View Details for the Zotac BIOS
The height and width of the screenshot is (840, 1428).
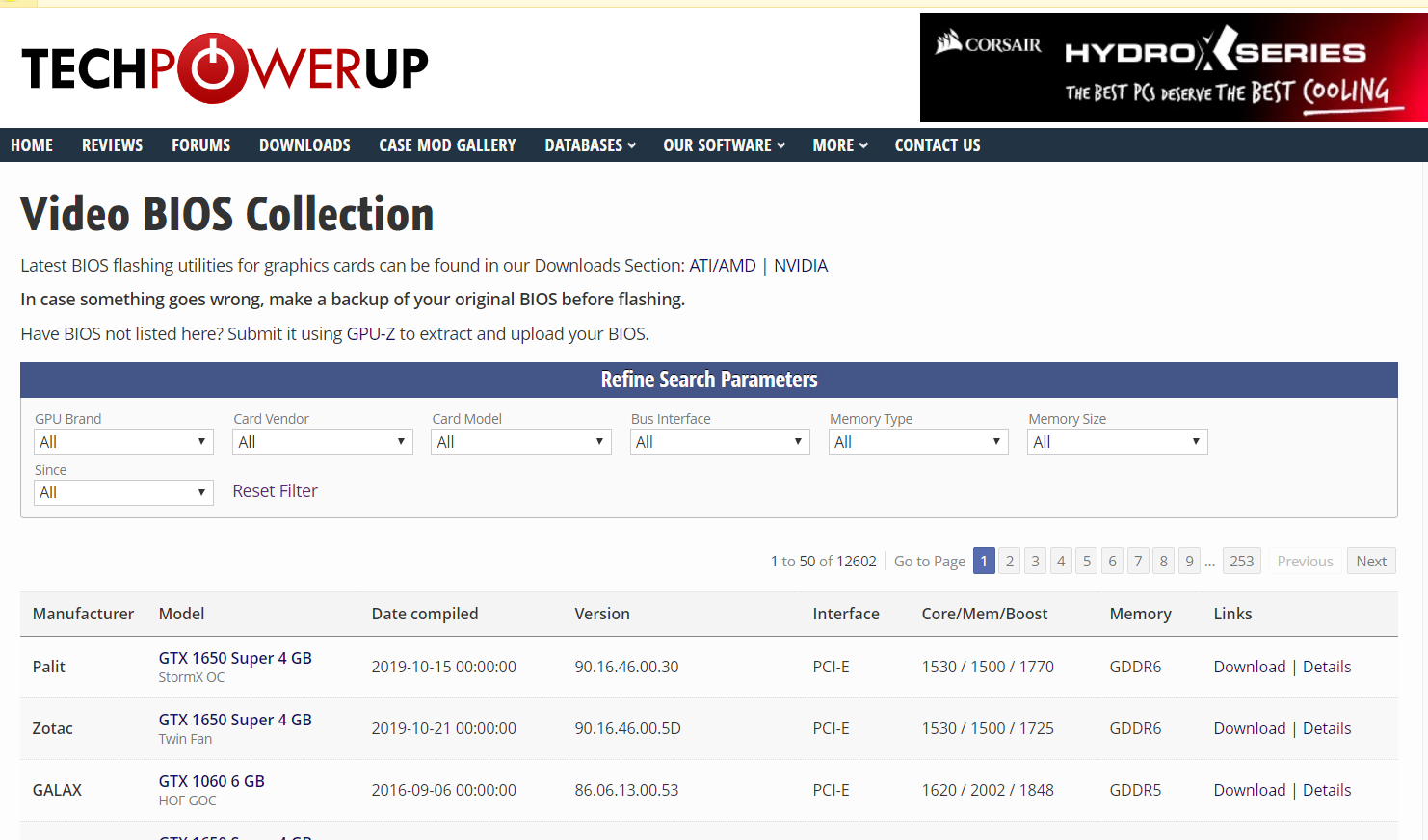[1327, 728]
